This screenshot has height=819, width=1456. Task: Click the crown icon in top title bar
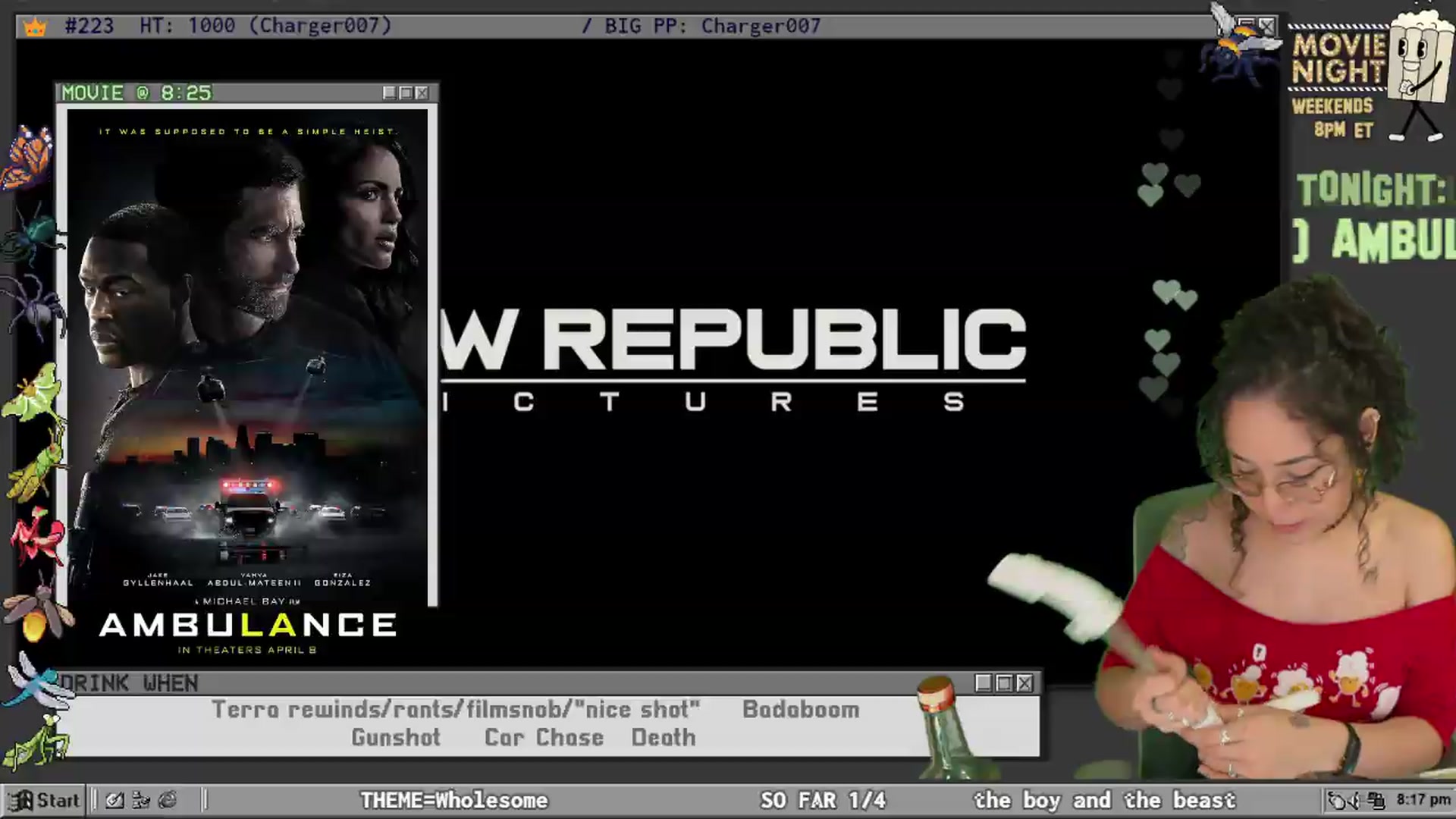35,27
